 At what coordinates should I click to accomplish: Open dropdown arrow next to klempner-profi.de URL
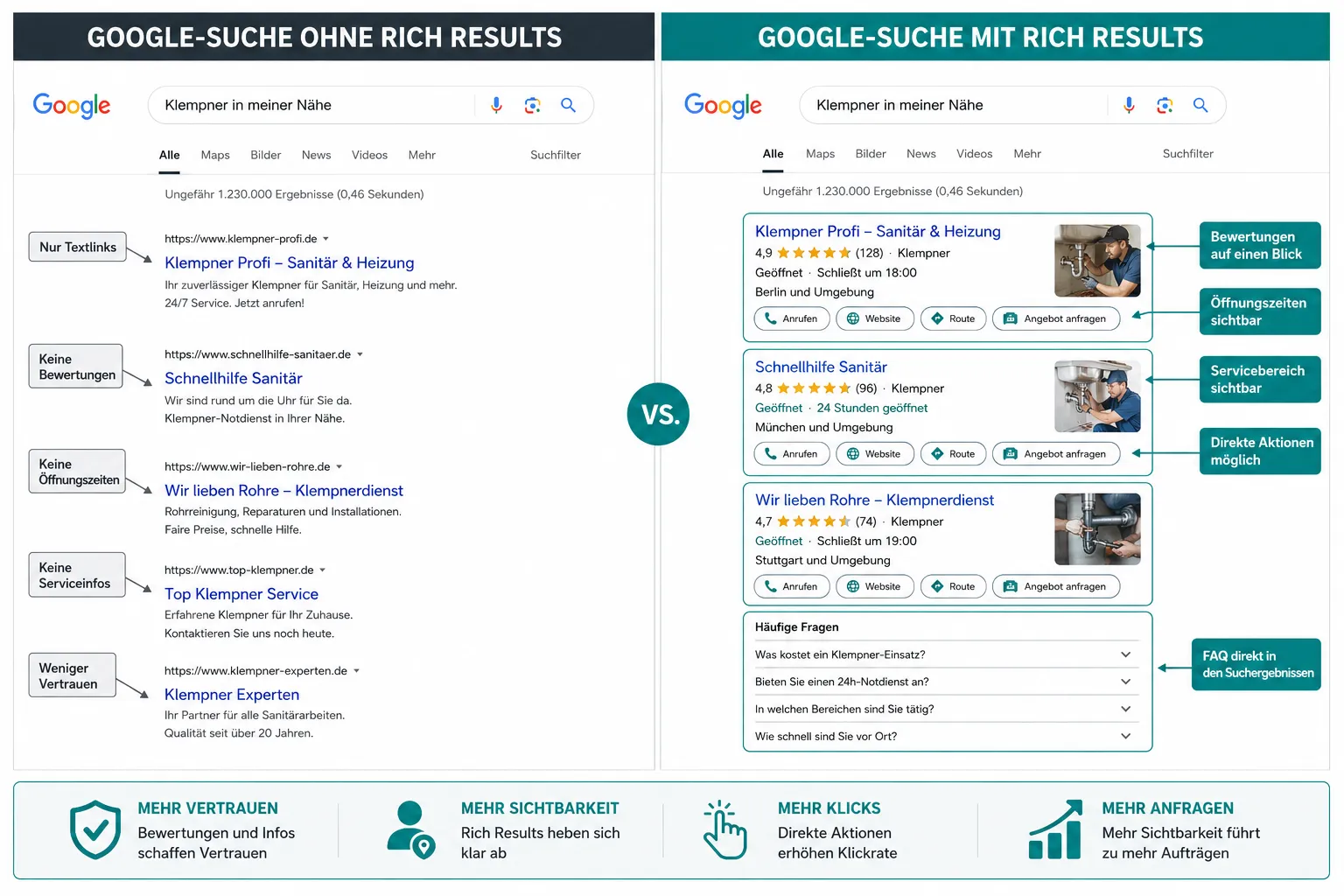[x=325, y=239]
